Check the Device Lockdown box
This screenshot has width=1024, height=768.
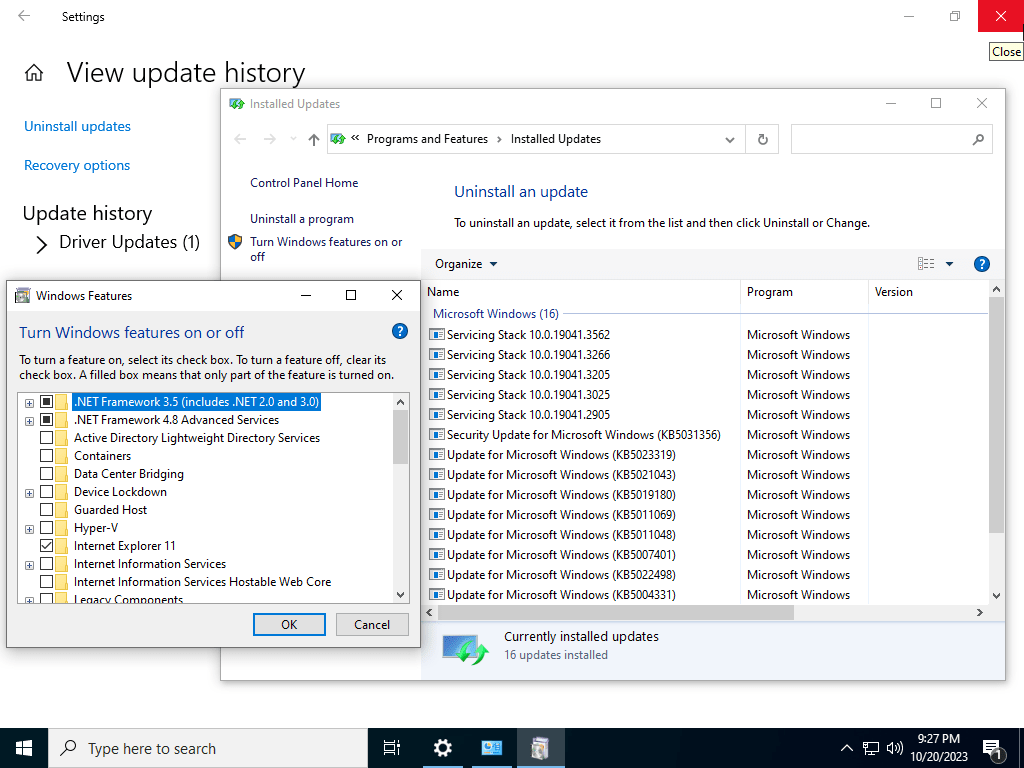pos(46,491)
